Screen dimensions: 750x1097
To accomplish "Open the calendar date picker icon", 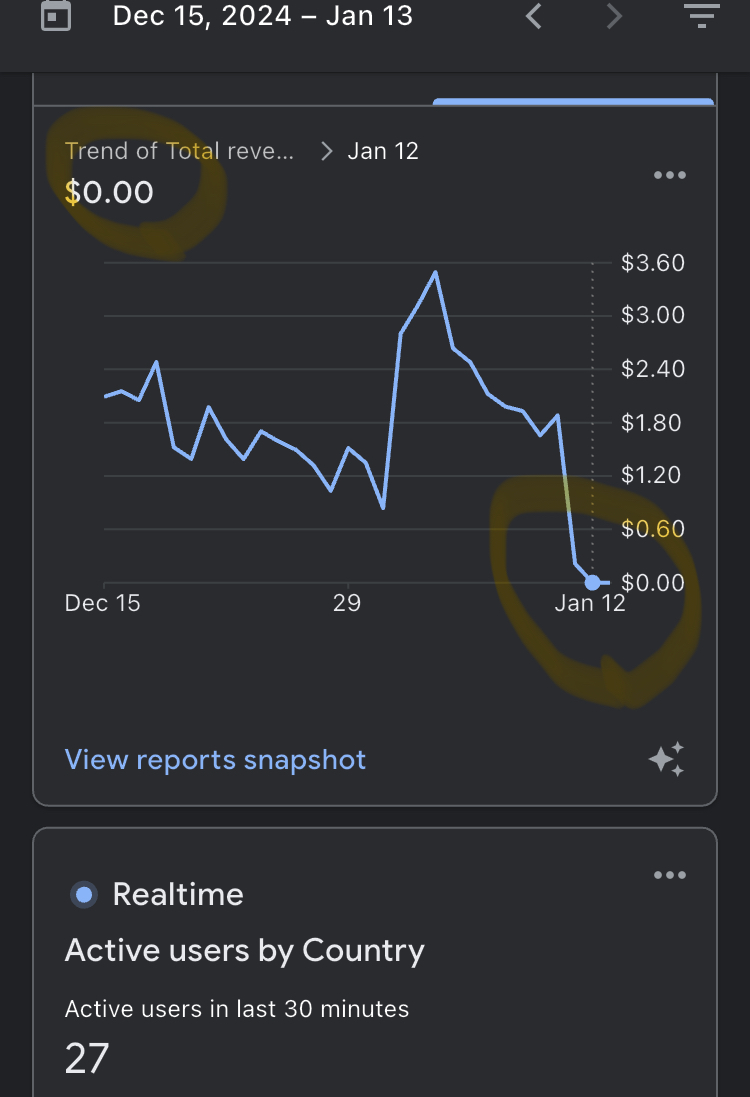I will coord(56,15).
